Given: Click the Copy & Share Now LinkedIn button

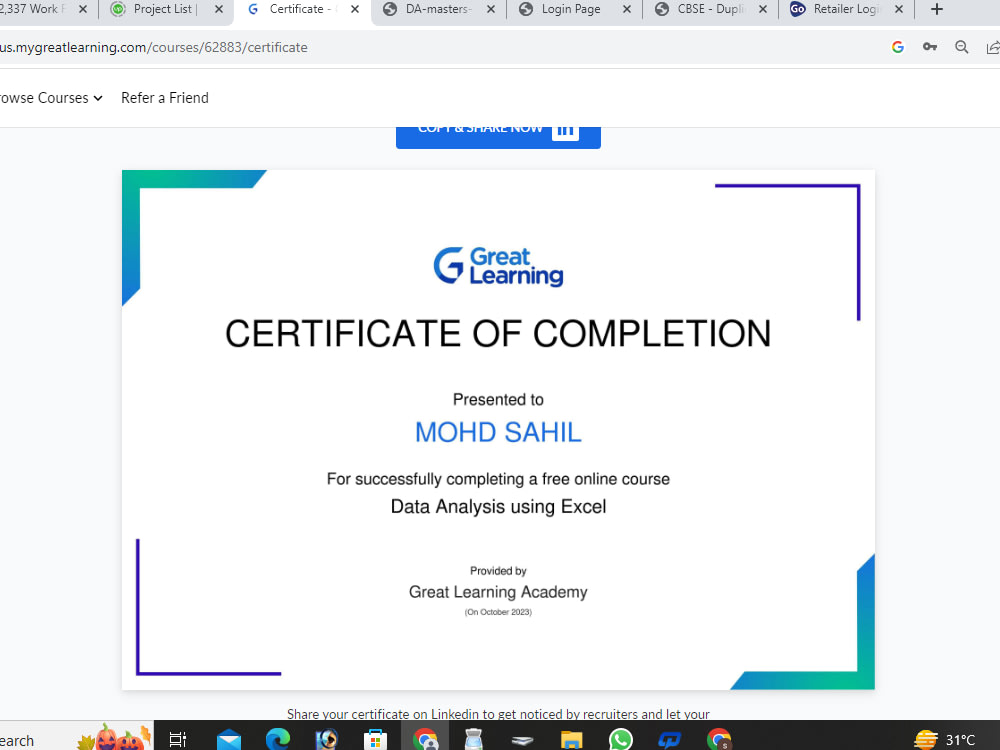Looking at the screenshot, I should (x=498, y=136).
